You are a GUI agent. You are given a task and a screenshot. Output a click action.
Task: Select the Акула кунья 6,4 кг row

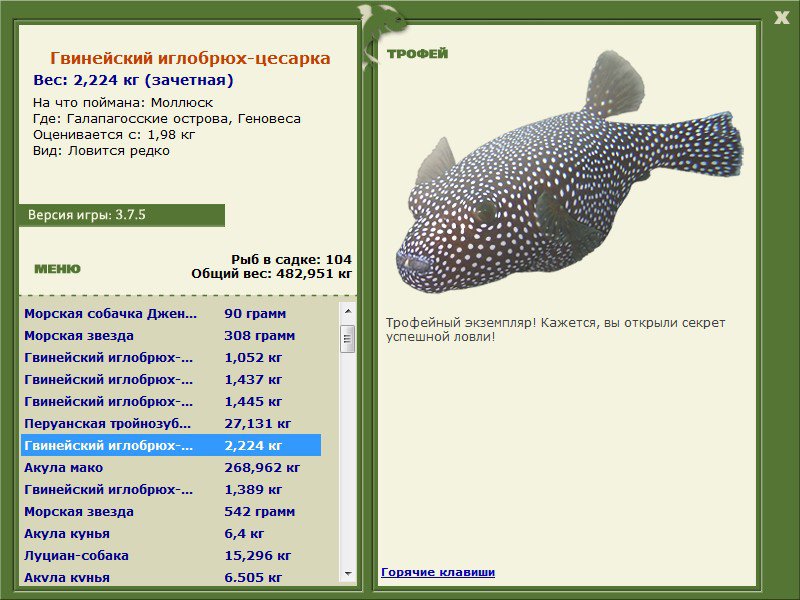click(171, 533)
